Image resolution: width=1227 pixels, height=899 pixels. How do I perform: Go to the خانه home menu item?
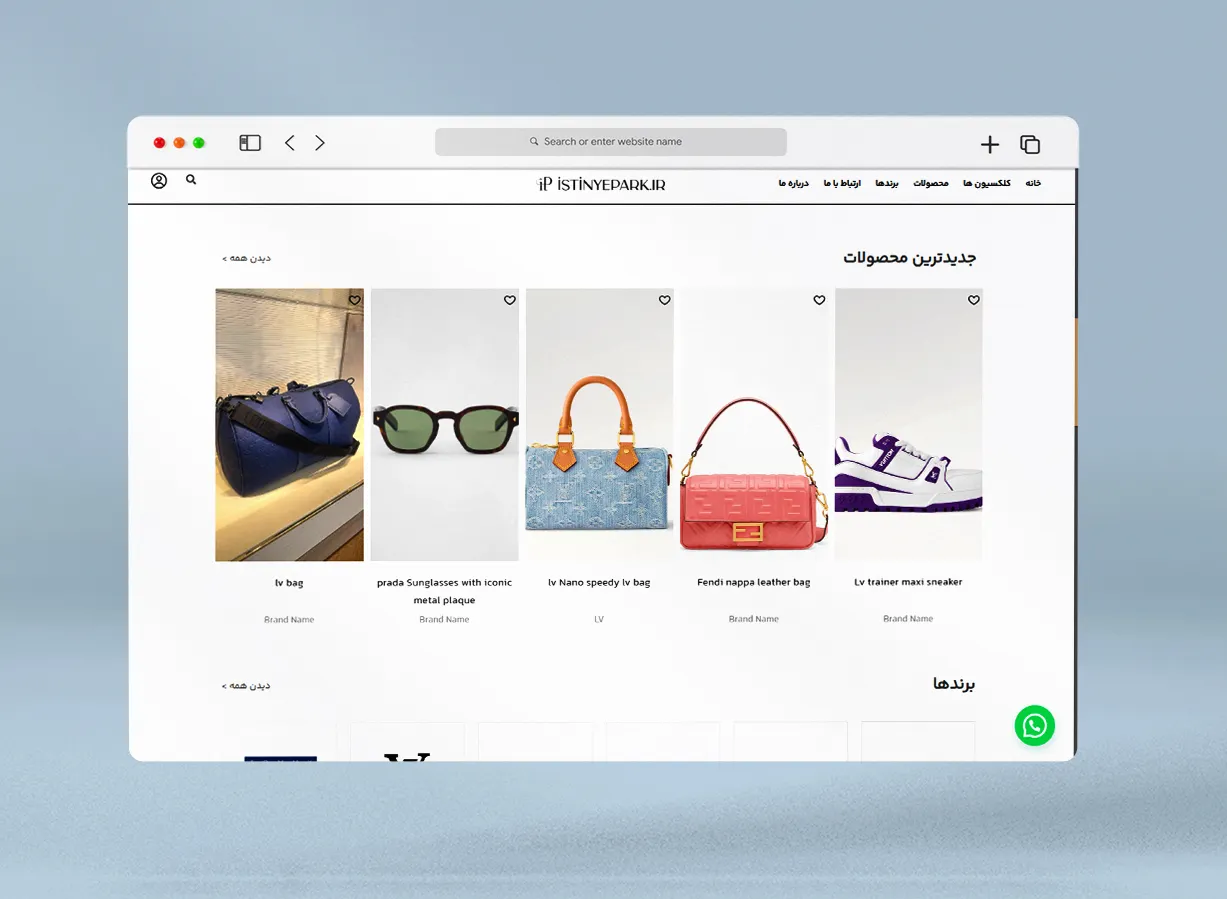point(1033,184)
